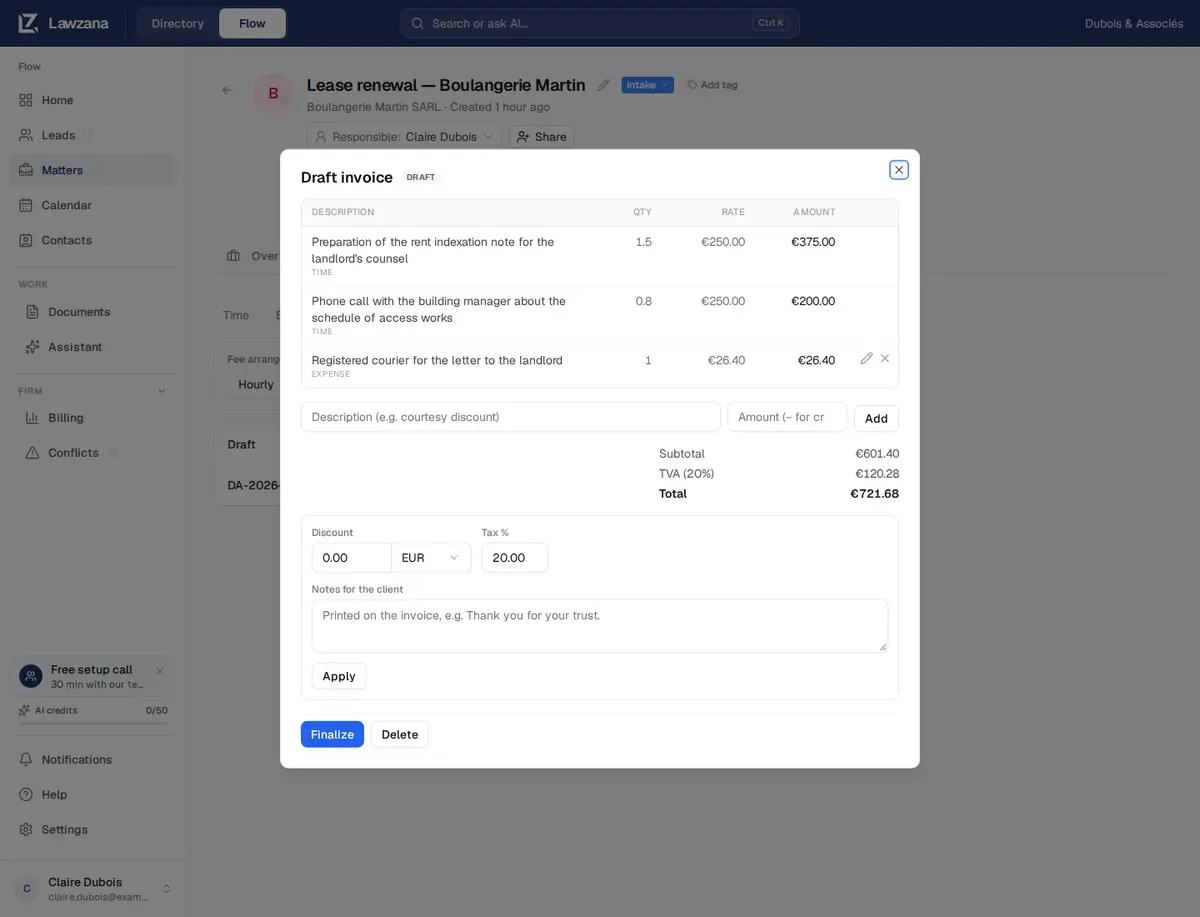
Task: Switch to the Flow tab
Action: pos(252,23)
